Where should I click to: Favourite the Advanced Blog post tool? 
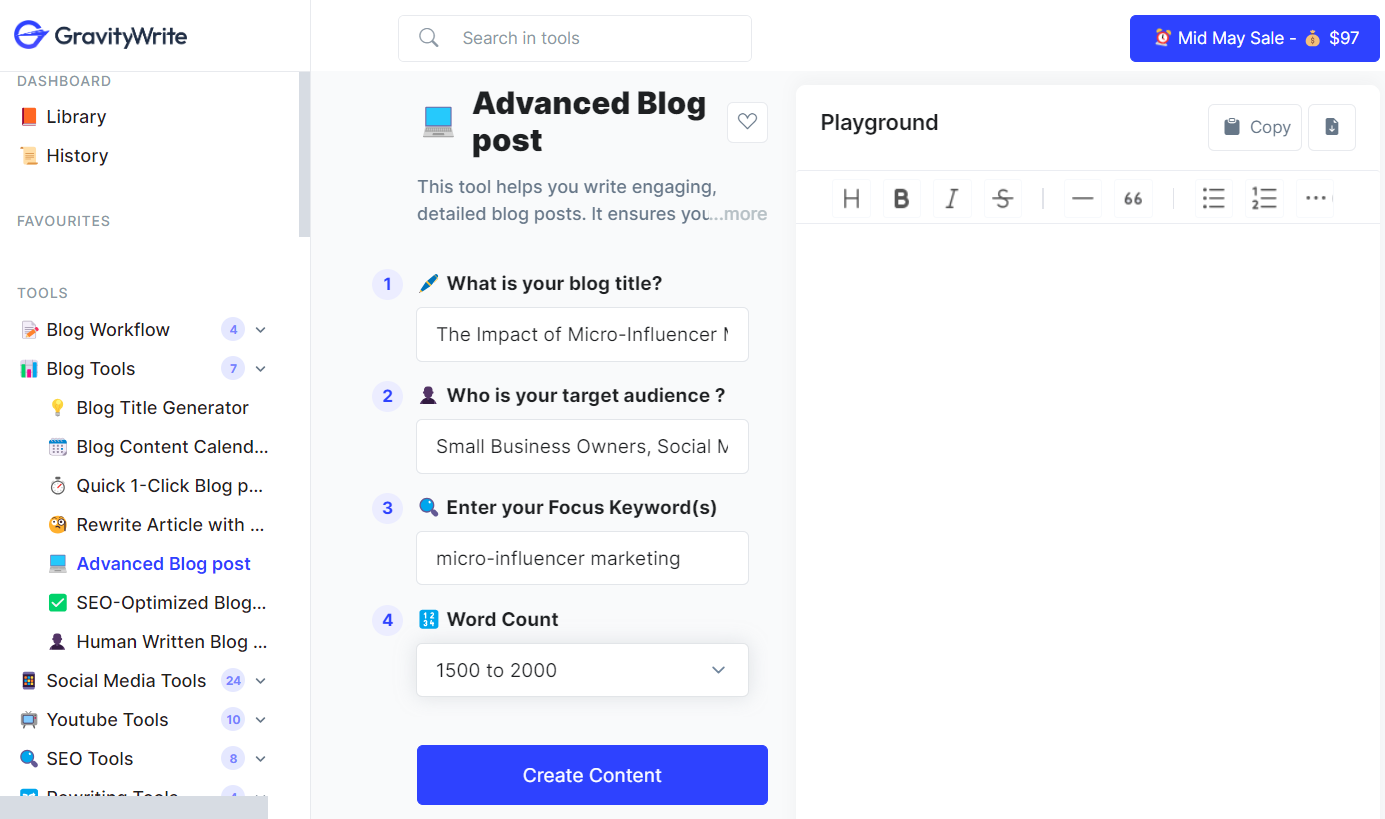coord(747,122)
